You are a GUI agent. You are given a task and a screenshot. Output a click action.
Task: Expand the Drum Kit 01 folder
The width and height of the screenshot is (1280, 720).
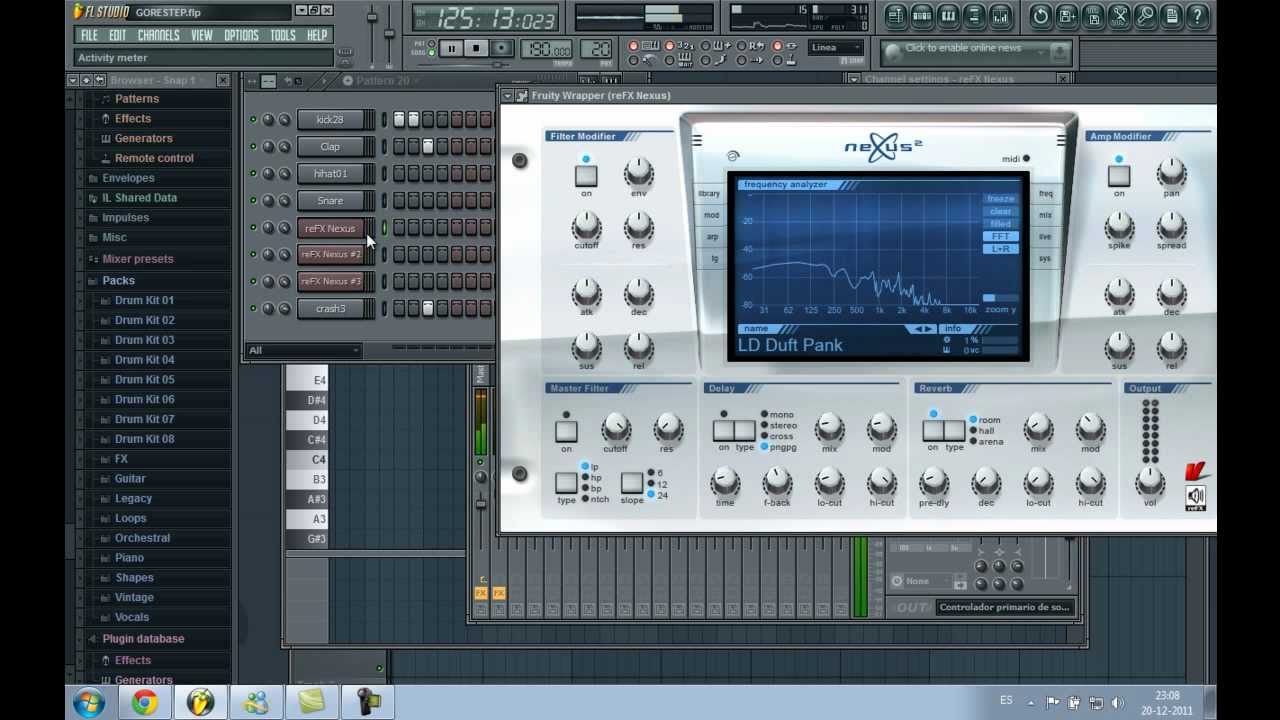(144, 300)
